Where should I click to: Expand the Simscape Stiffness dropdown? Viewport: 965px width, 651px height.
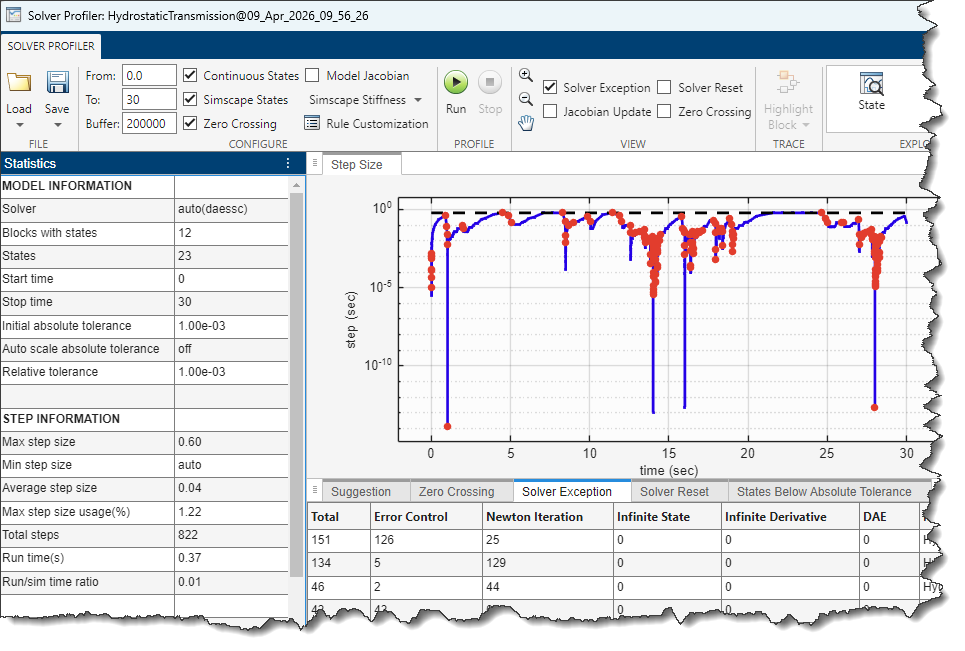coord(418,100)
